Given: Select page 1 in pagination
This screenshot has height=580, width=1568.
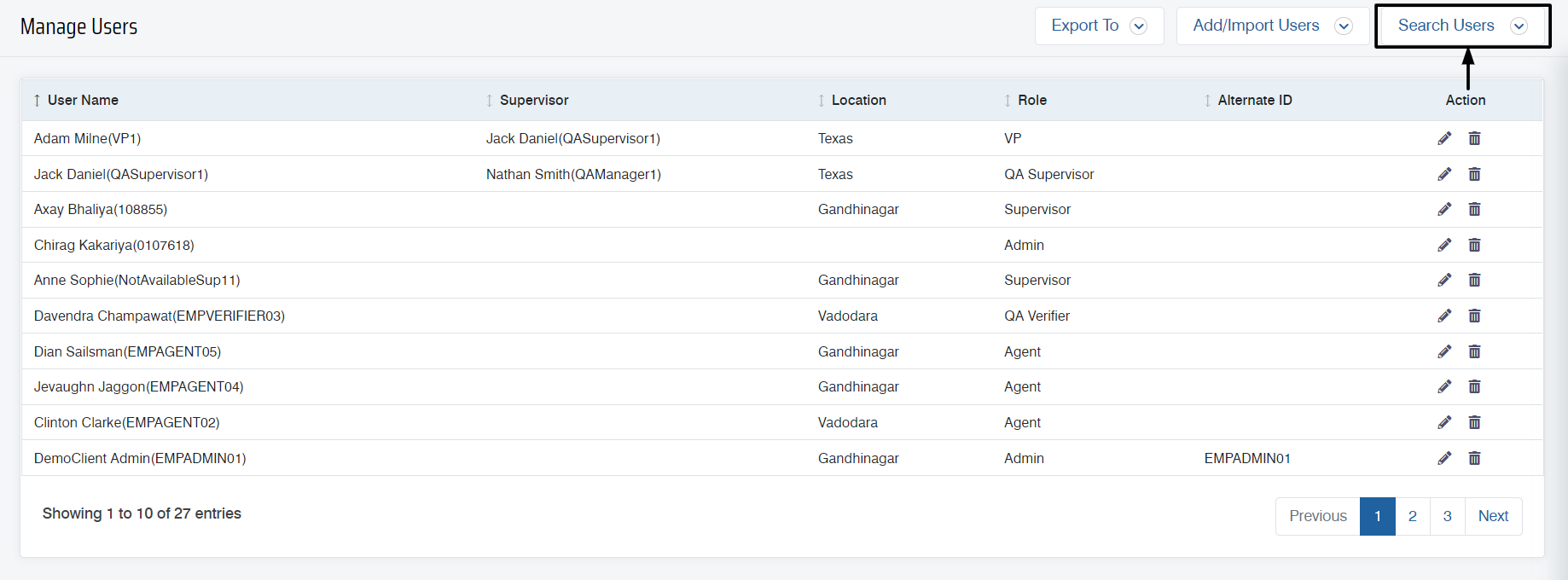Looking at the screenshot, I should pyautogui.click(x=1378, y=516).
